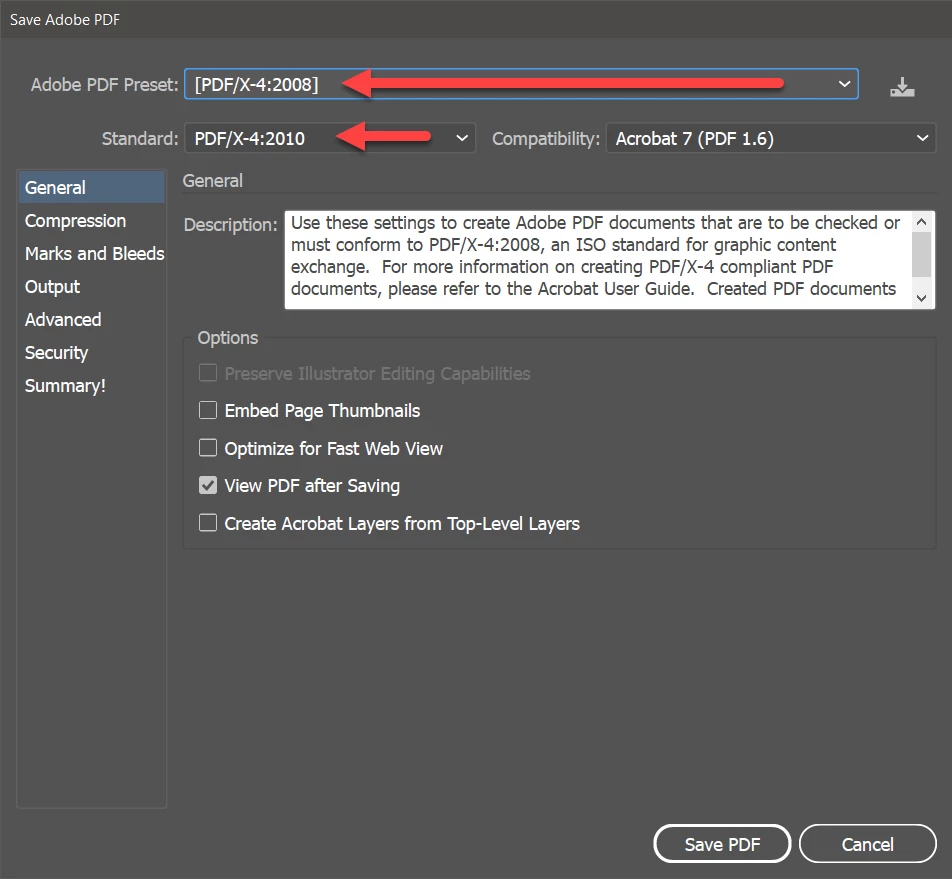952x879 pixels.
Task: Click the Description scrollbar up arrow
Action: tap(921, 222)
